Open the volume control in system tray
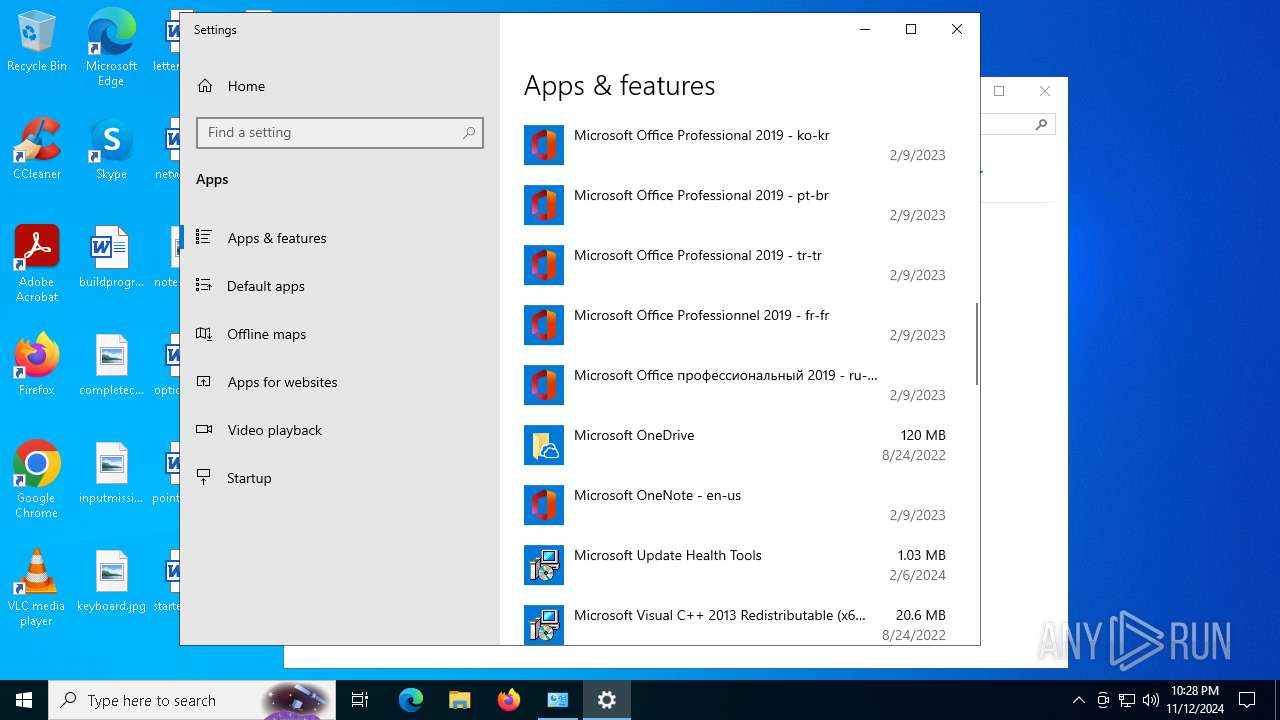The width and height of the screenshot is (1280, 720). click(x=1151, y=700)
